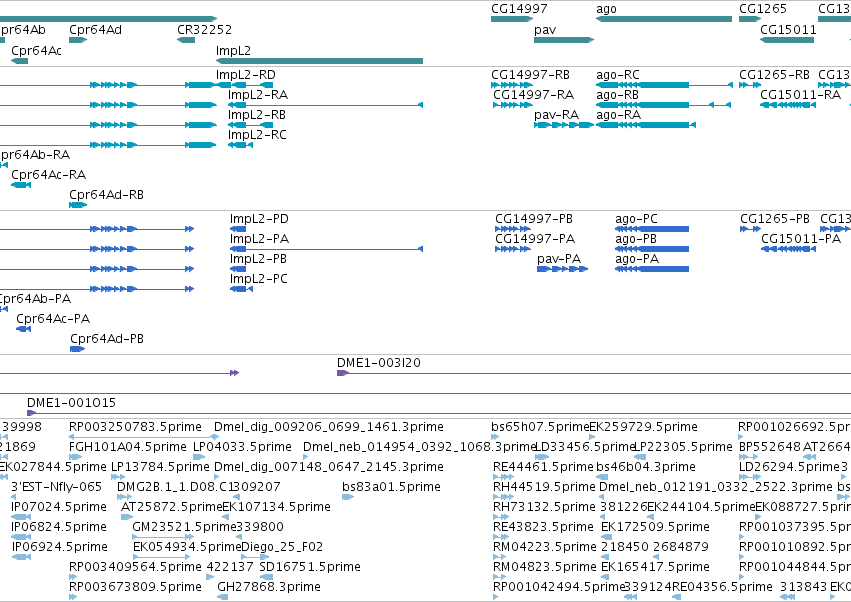Open EST LP22305.5prime
Screen dimensions: 851x602
683,447
